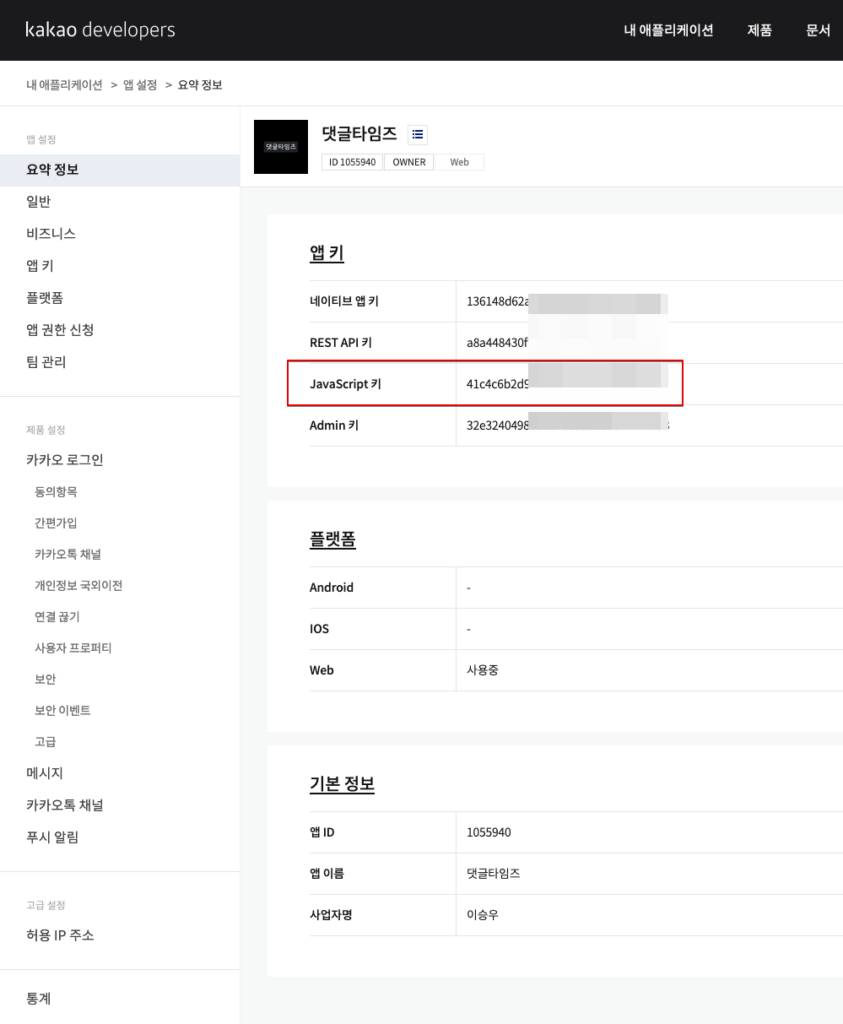The height and width of the screenshot is (1024, 843).
Task: Open 개인정보 국외이전 submenu item
Action: click(78, 586)
